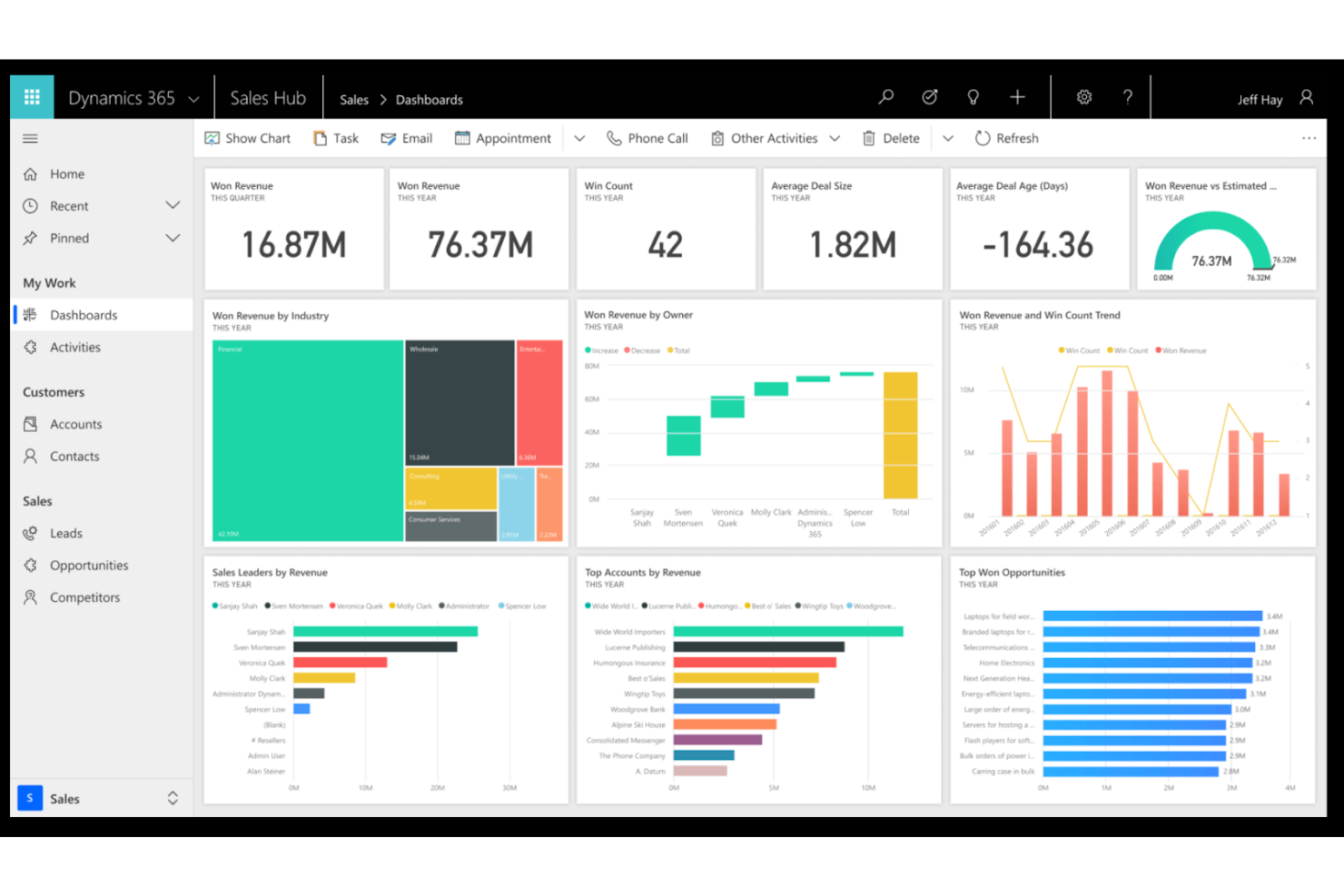Open the area switcher next to Sales at bottom
Screen dimensions: 1344x896
pyautogui.click(x=173, y=798)
